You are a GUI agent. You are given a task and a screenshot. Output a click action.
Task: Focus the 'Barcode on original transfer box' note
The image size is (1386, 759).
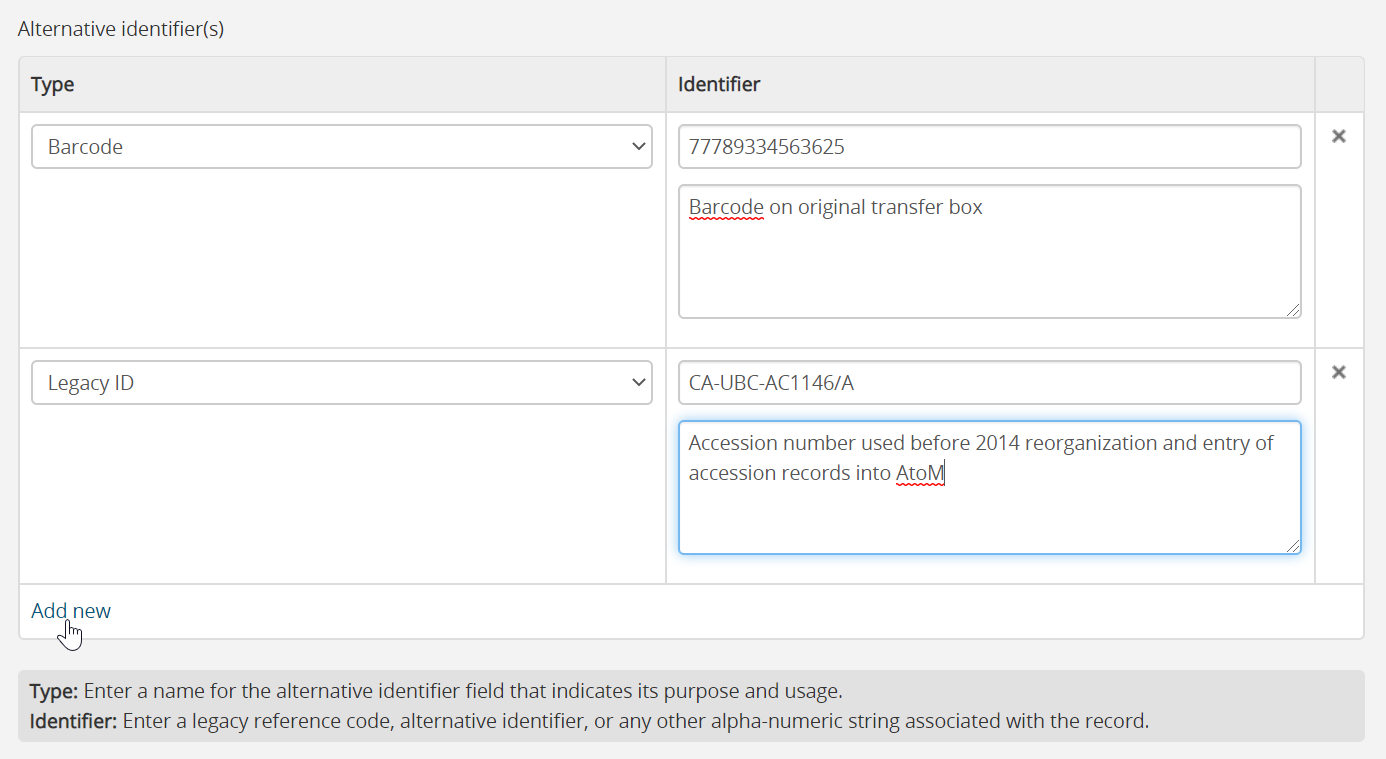989,260
